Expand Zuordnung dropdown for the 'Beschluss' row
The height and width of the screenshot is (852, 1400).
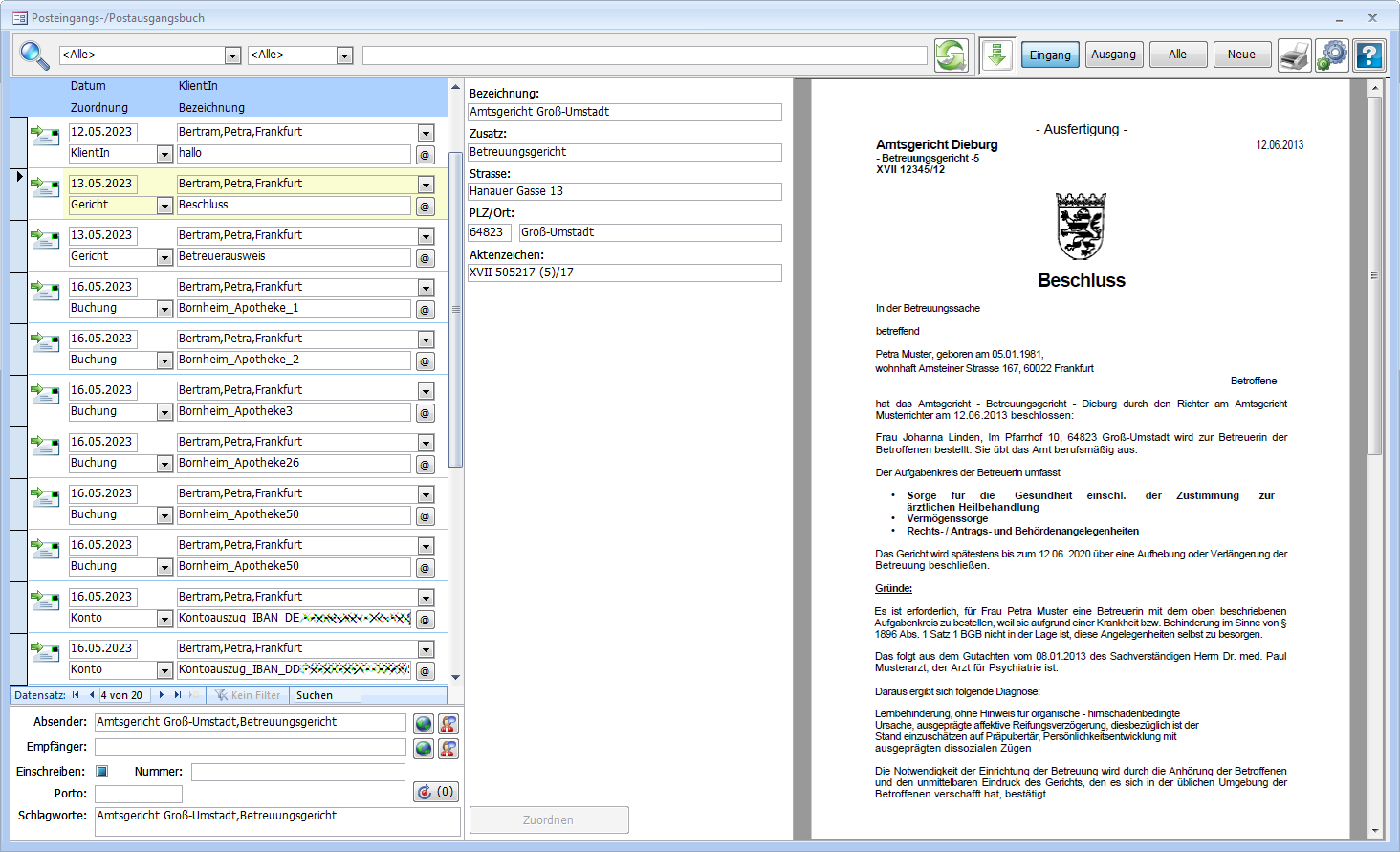click(x=164, y=206)
